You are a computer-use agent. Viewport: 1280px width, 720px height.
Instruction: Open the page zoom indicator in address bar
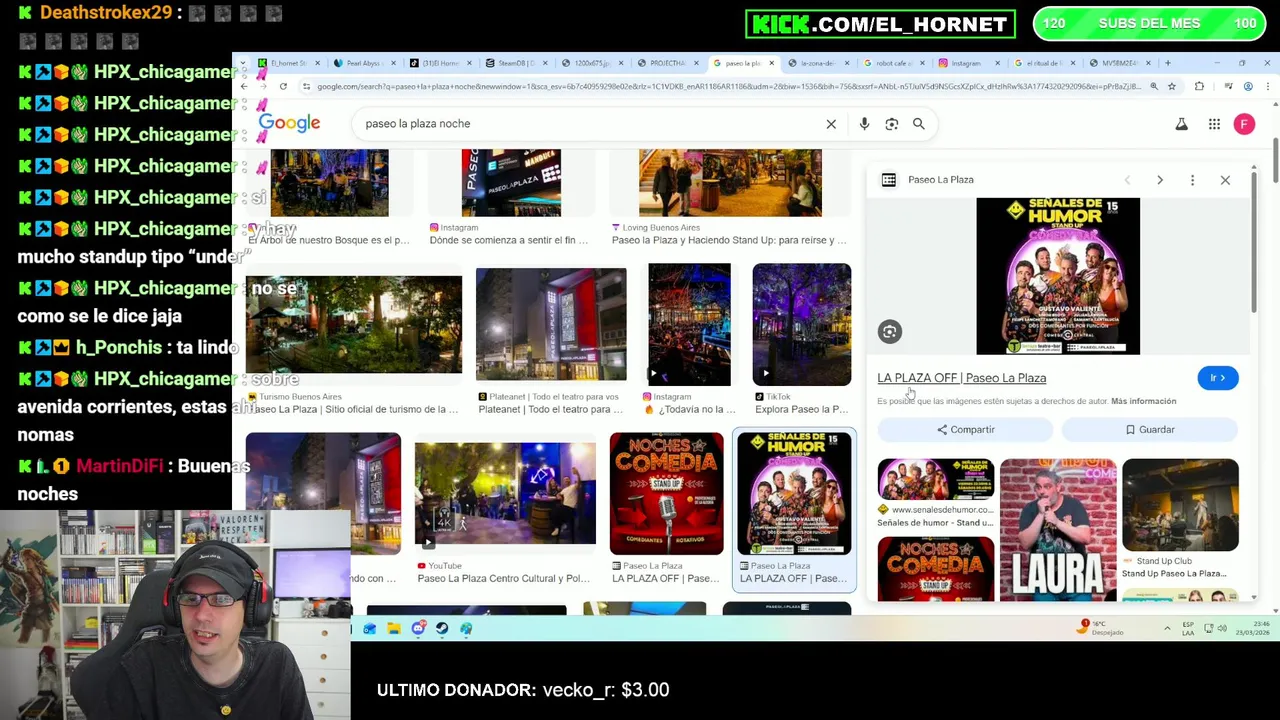tap(1154, 87)
